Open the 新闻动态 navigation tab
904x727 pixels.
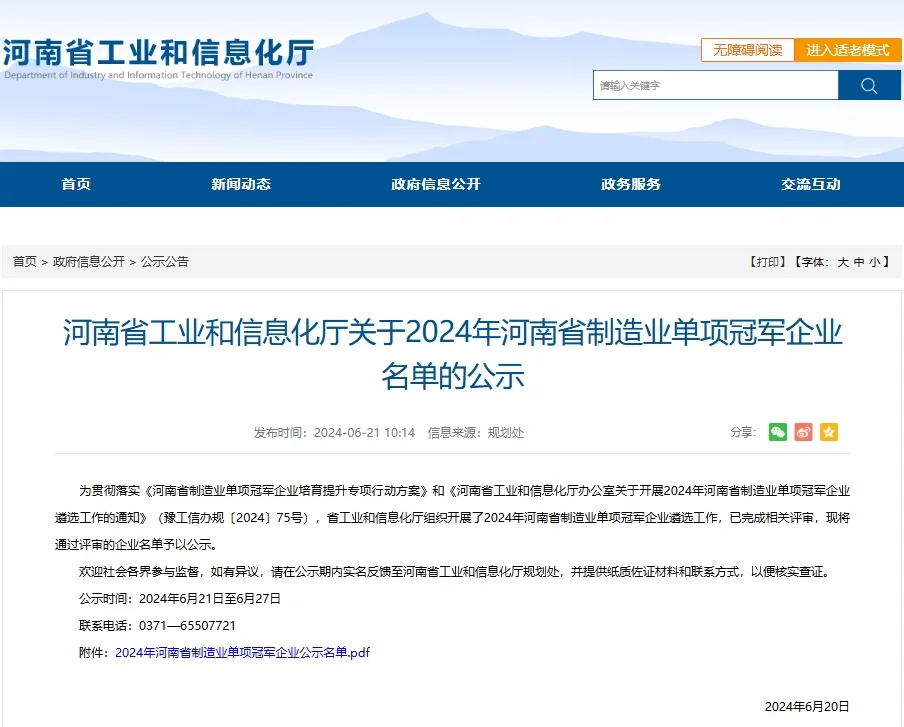click(x=241, y=184)
